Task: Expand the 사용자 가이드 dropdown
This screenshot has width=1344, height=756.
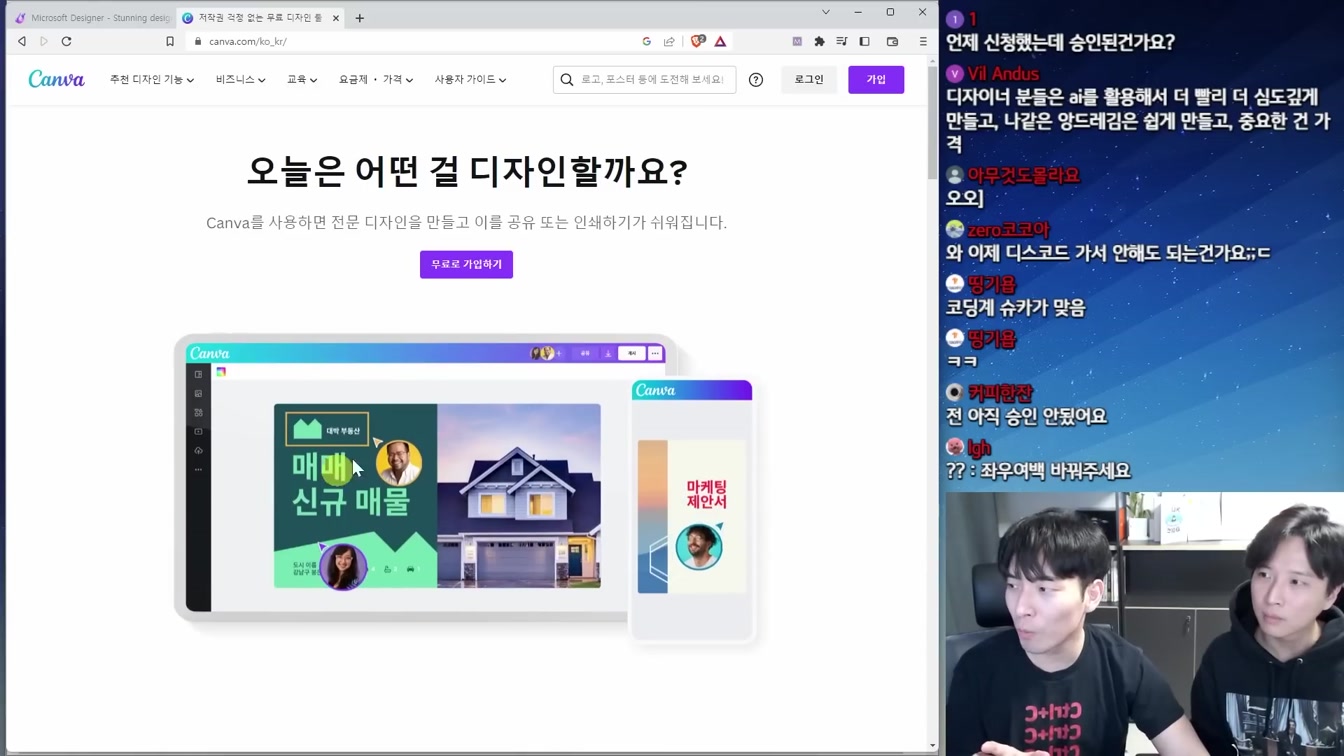Action: click(470, 80)
